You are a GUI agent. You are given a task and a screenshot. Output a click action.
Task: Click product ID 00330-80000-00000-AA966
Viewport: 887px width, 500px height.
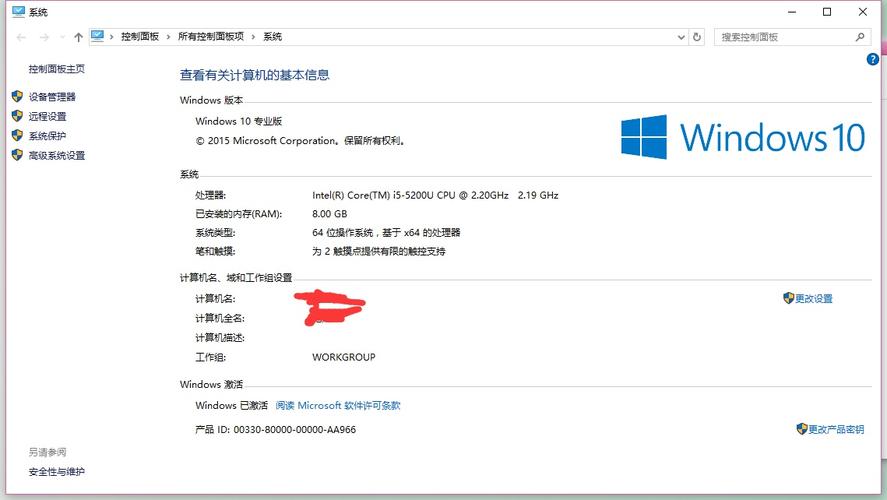tap(295, 430)
